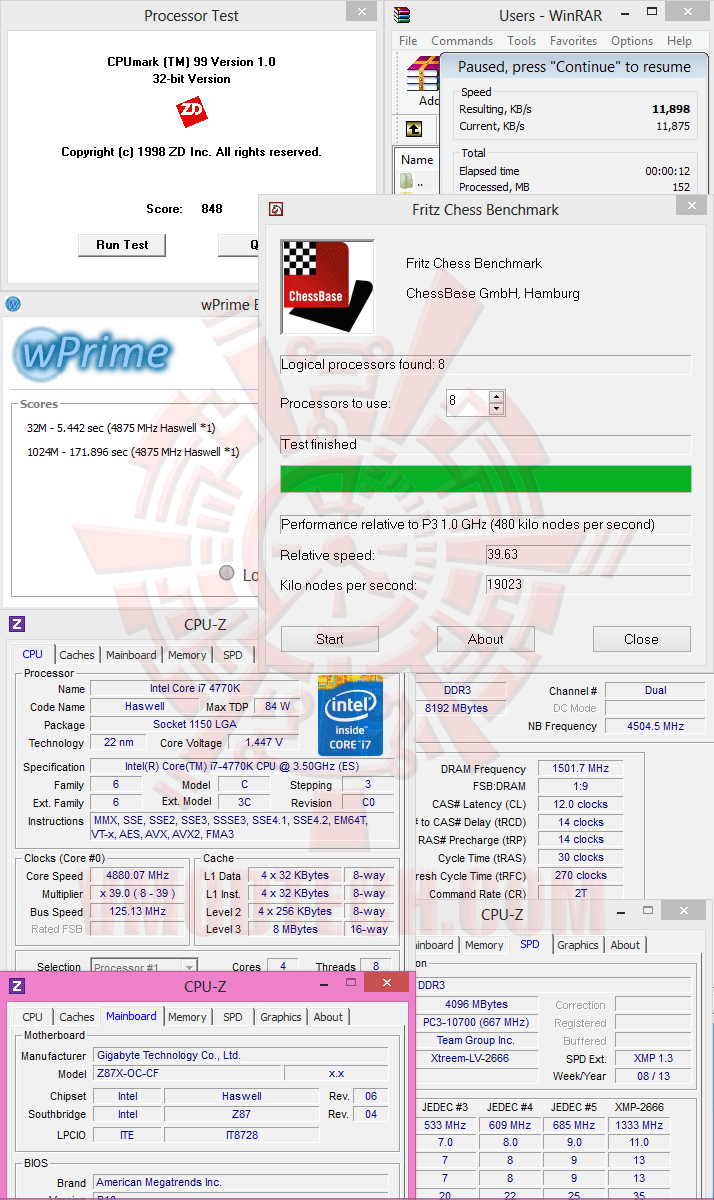714x1200 pixels.
Task: Close the Fritz Chess Benchmark window
Action: coord(691,205)
